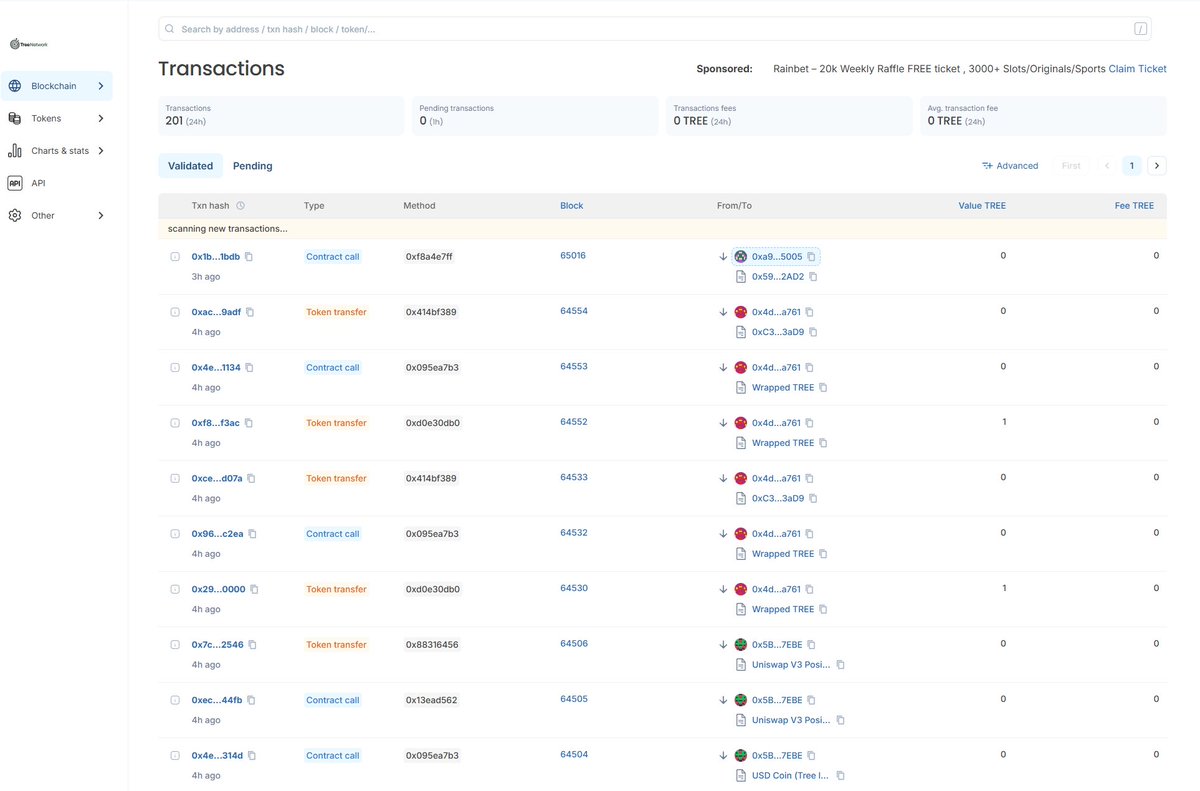The width and height of the screenshot is (1200, 791).
Task: Expand details for transaction 0x7c...2546
Action: click(x=175, y=645)
